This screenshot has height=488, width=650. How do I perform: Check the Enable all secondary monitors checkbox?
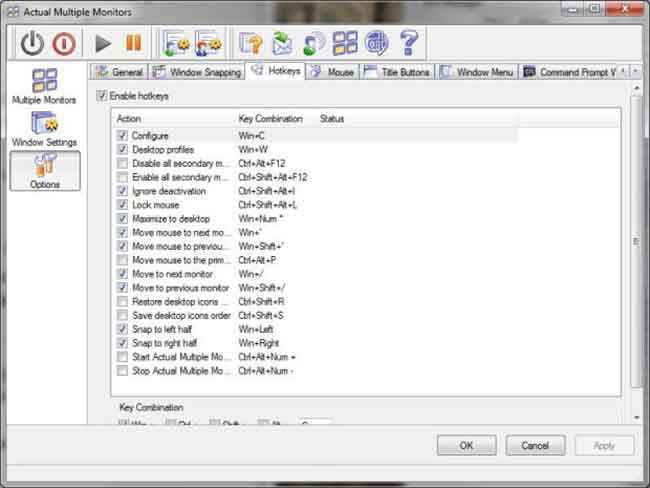(122, 177)
